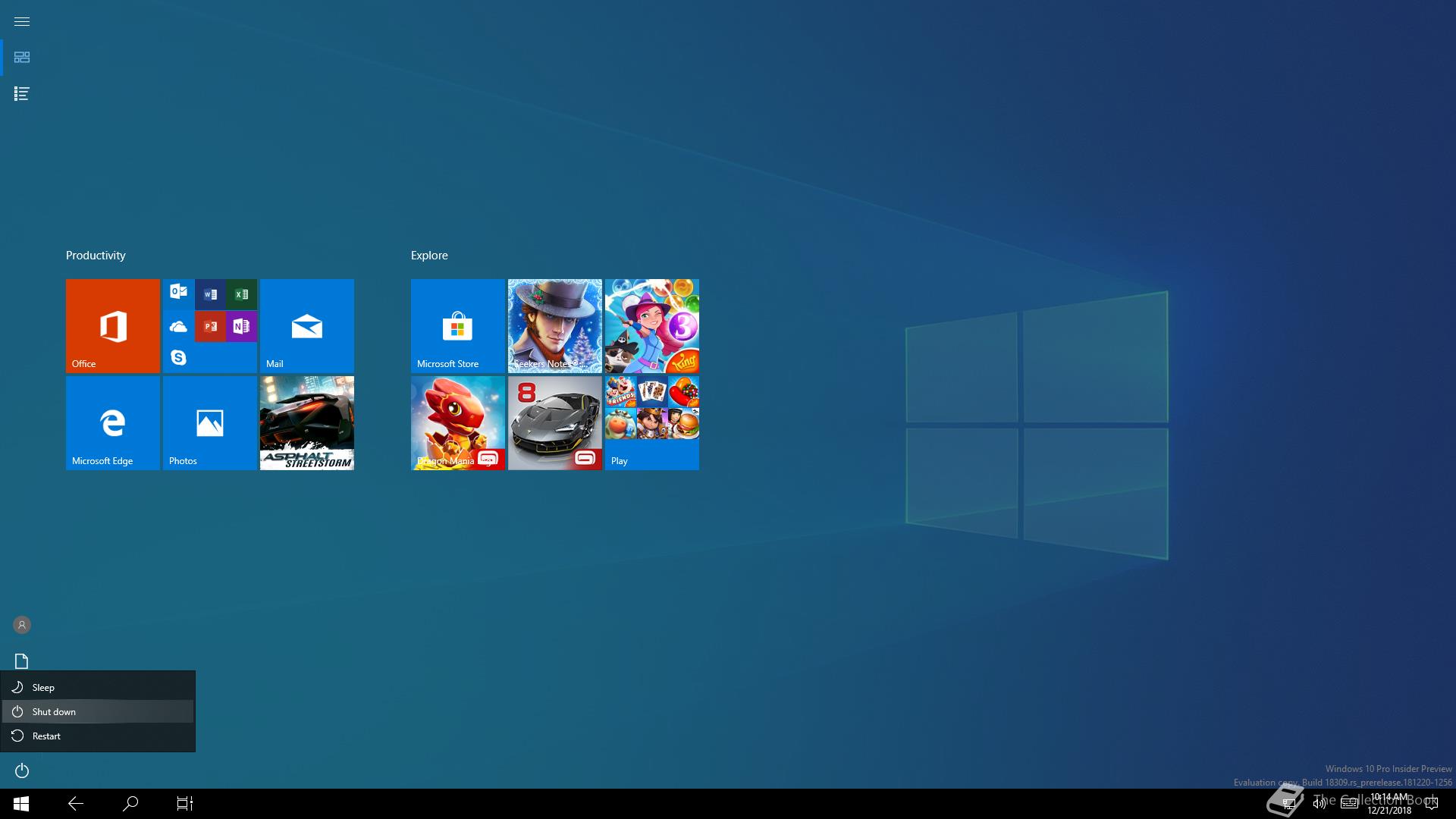The width and height of the screenshot is (1456, 819).
Task: Open the Microsoft Store tile
Action: [x=458, y=326]
